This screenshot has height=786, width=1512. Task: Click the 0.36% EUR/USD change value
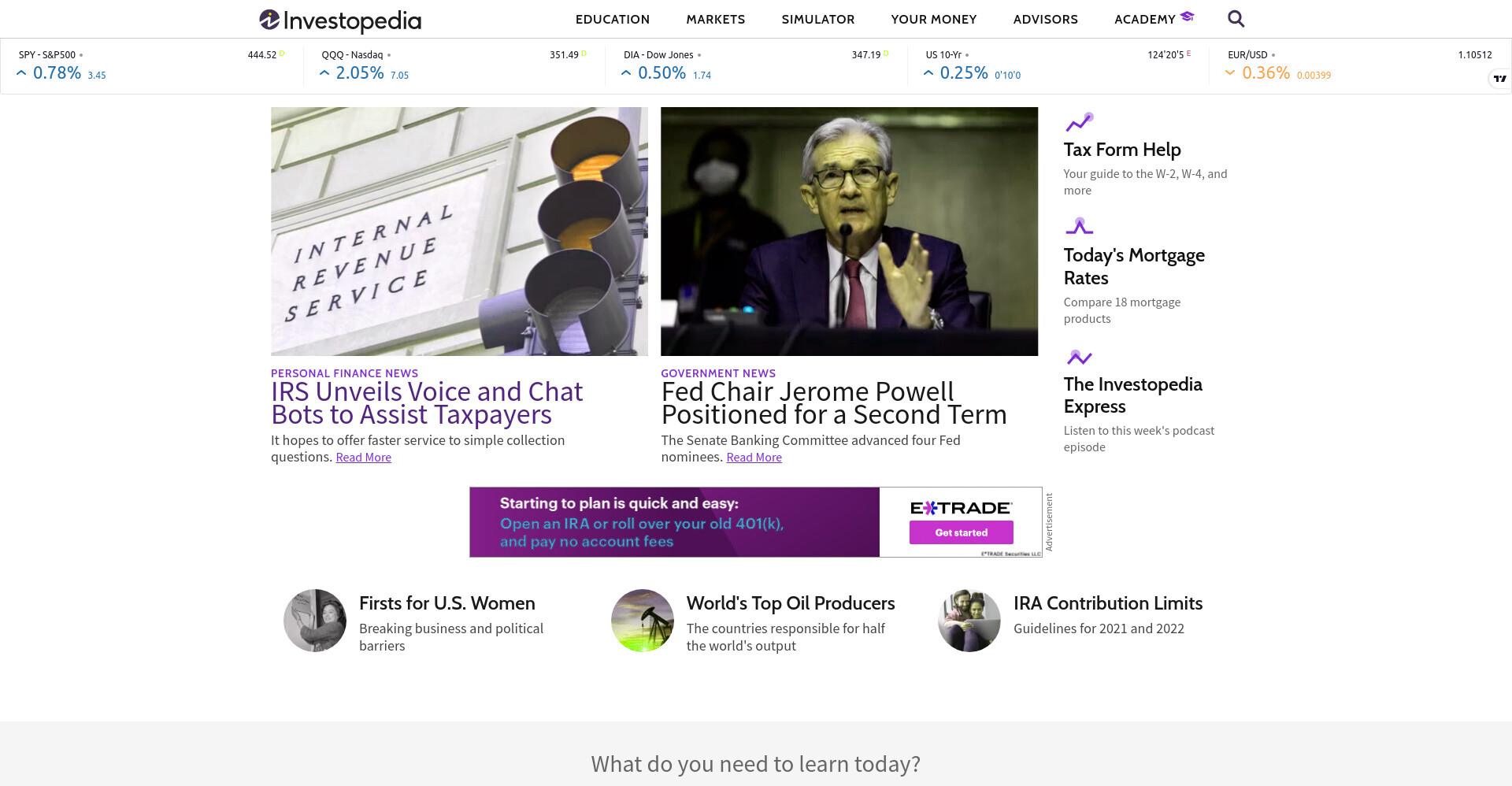[x=1266, y=73]
